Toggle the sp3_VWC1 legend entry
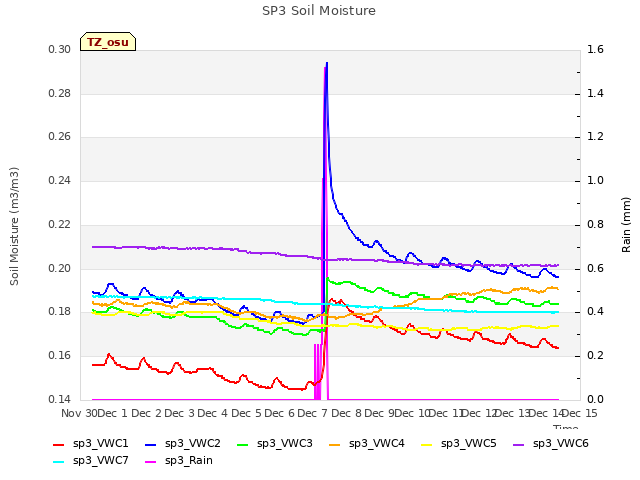This screenshot has height=480, width=640. coord(91,443)
